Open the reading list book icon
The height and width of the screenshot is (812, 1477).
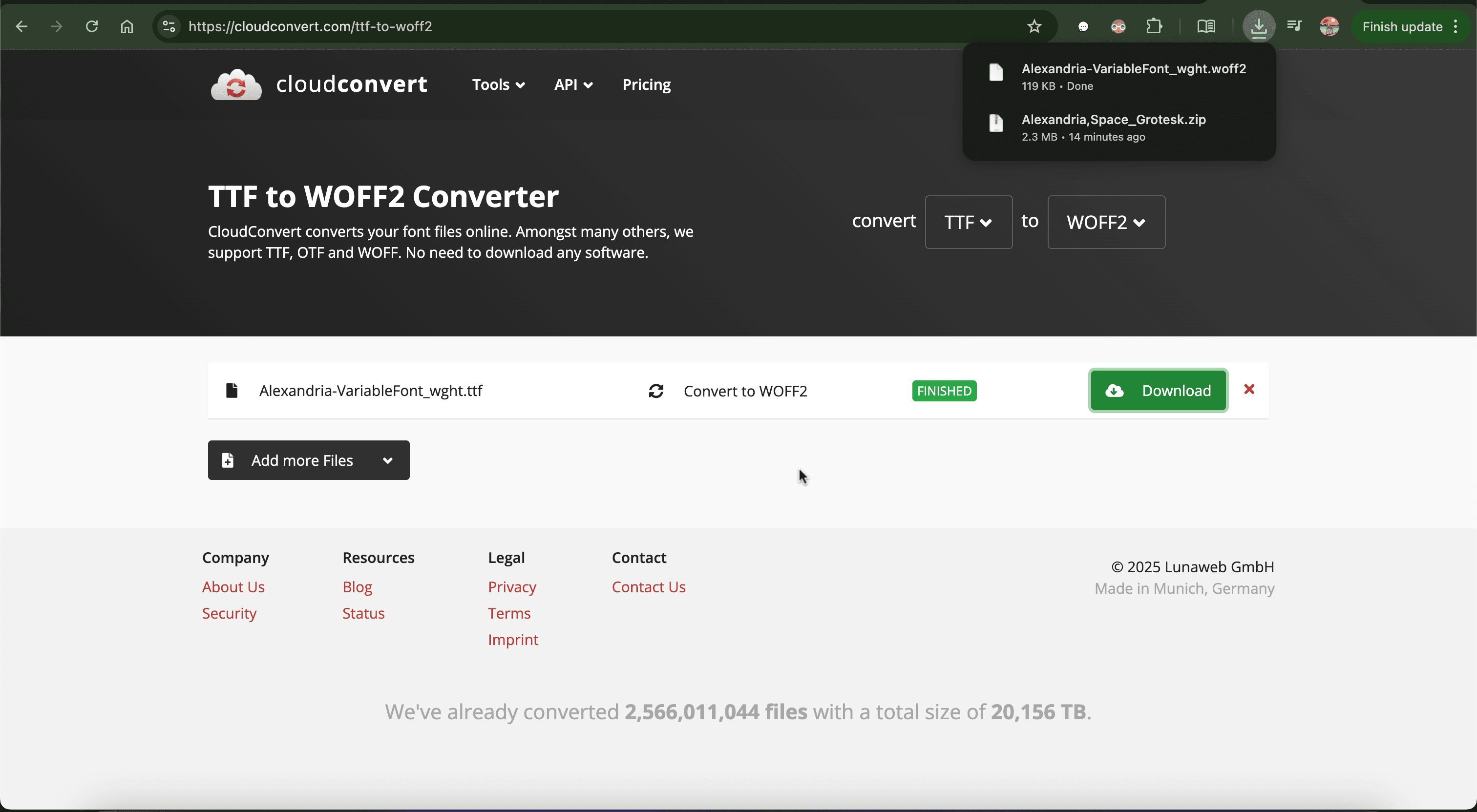[x=1206, y=26]
